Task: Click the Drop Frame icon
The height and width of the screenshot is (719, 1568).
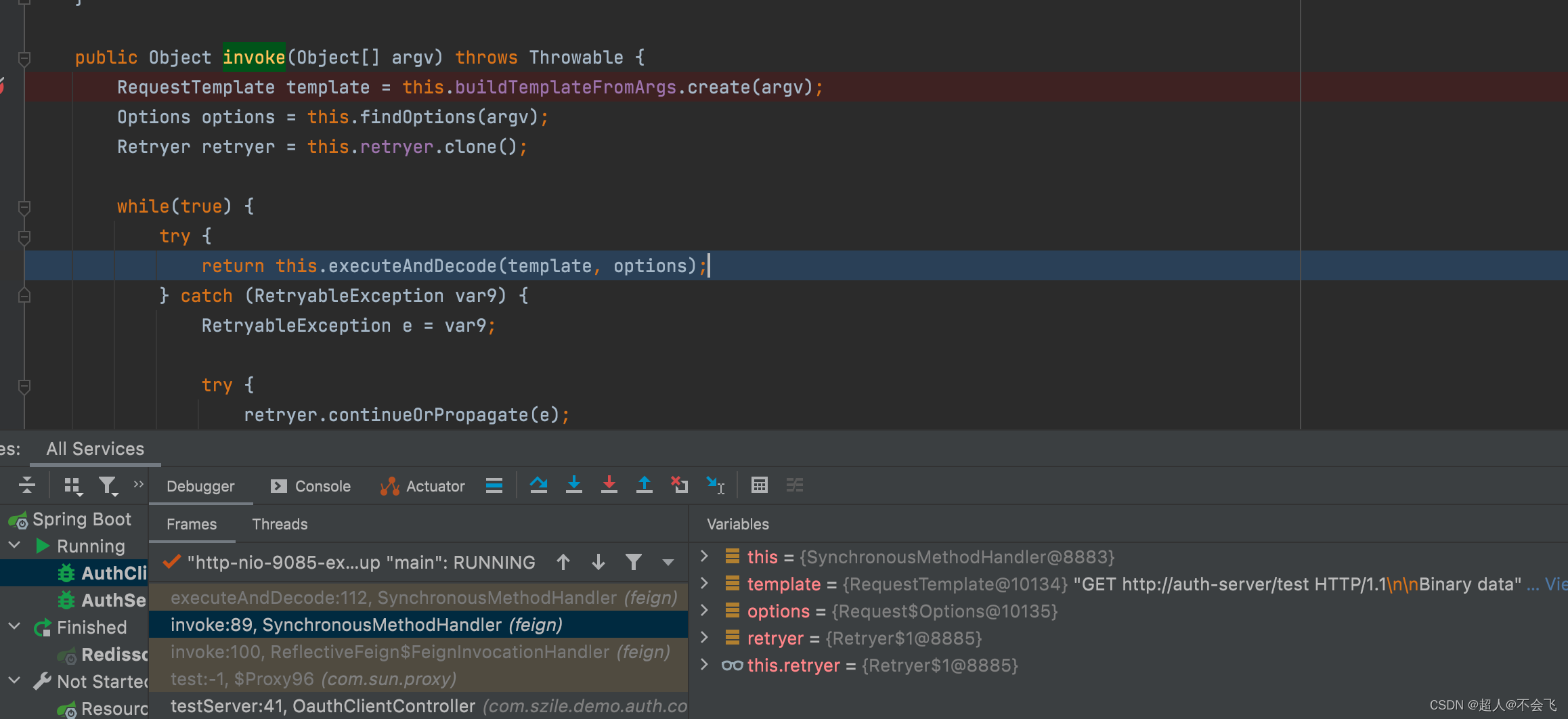Action: (x=679, y=485)
